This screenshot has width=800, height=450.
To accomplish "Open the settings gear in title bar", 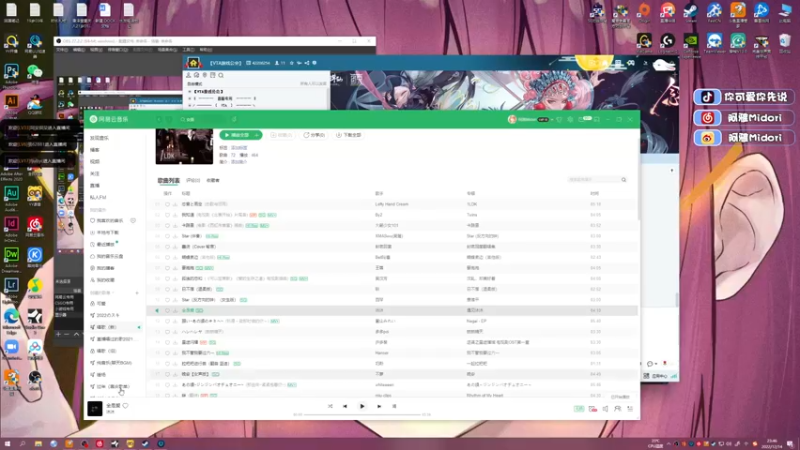I will [x=570, y=119].
